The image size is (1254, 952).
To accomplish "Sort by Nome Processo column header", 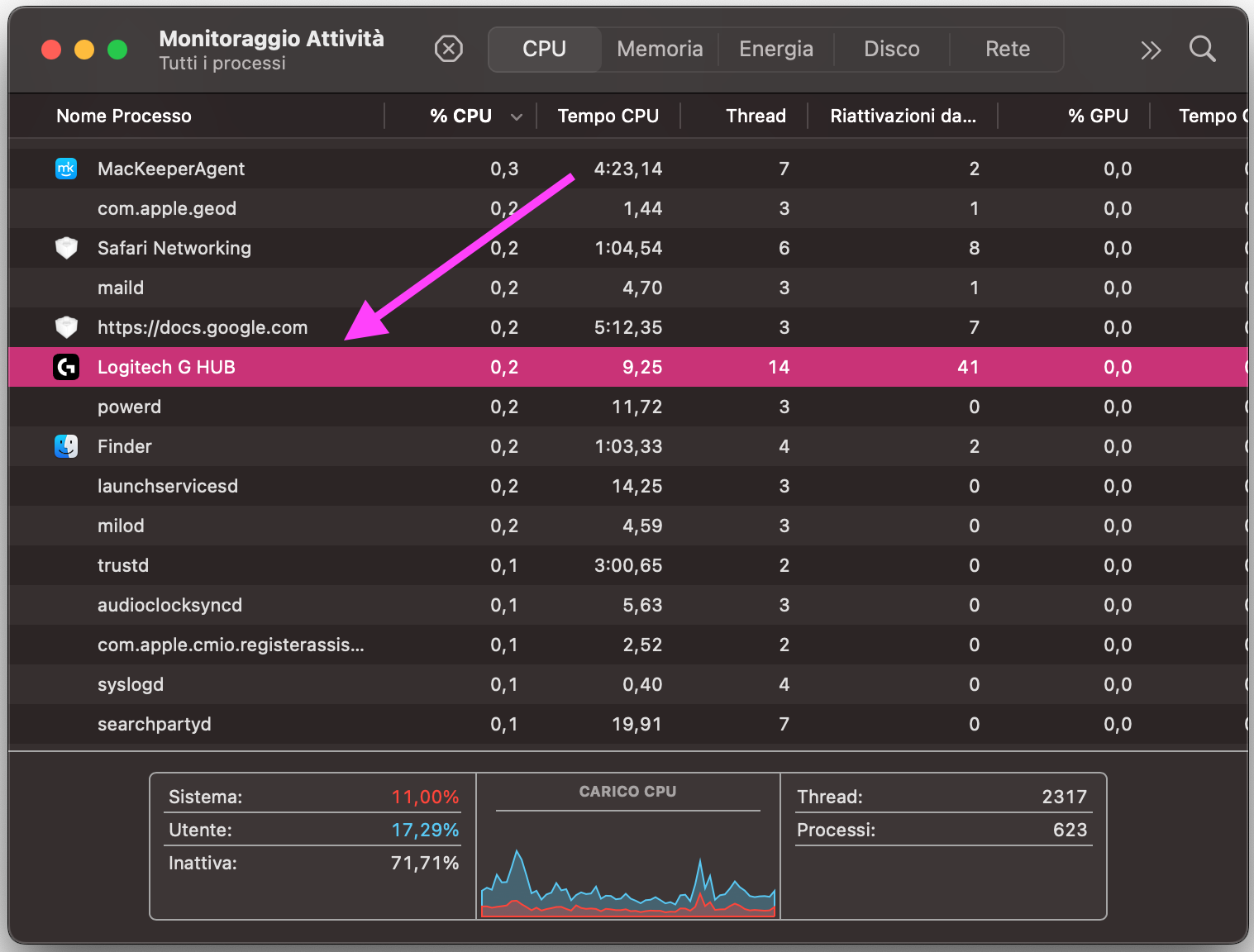I will coord(124,117).
